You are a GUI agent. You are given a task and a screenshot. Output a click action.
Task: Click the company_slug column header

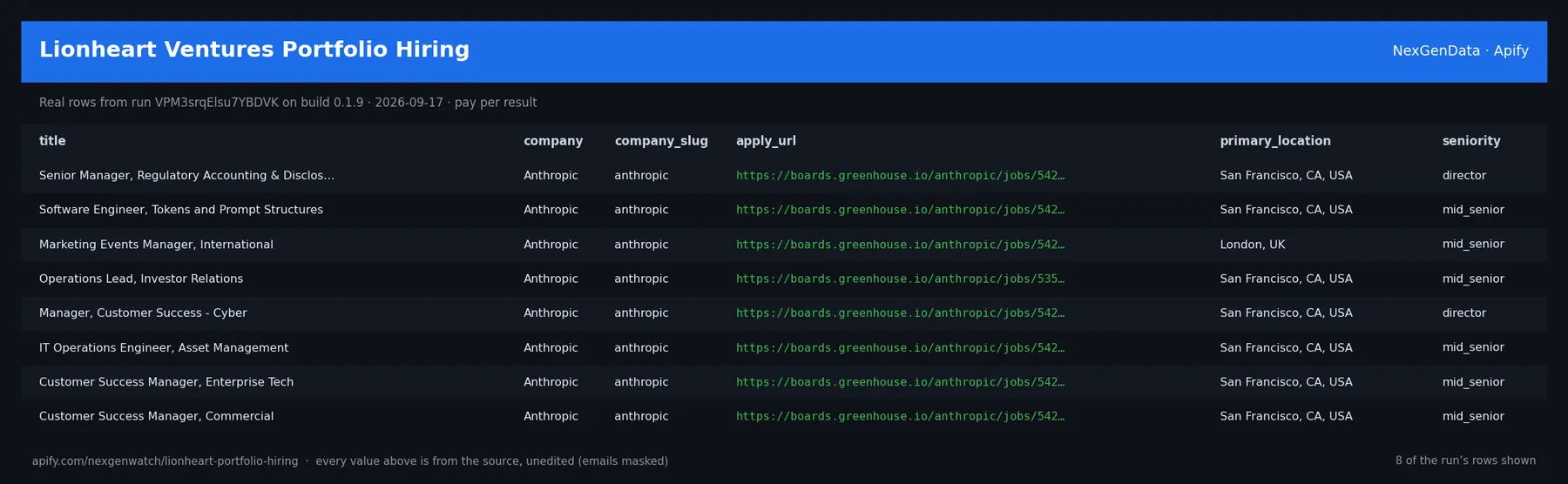pyautogui.click(x=661, y=141)
